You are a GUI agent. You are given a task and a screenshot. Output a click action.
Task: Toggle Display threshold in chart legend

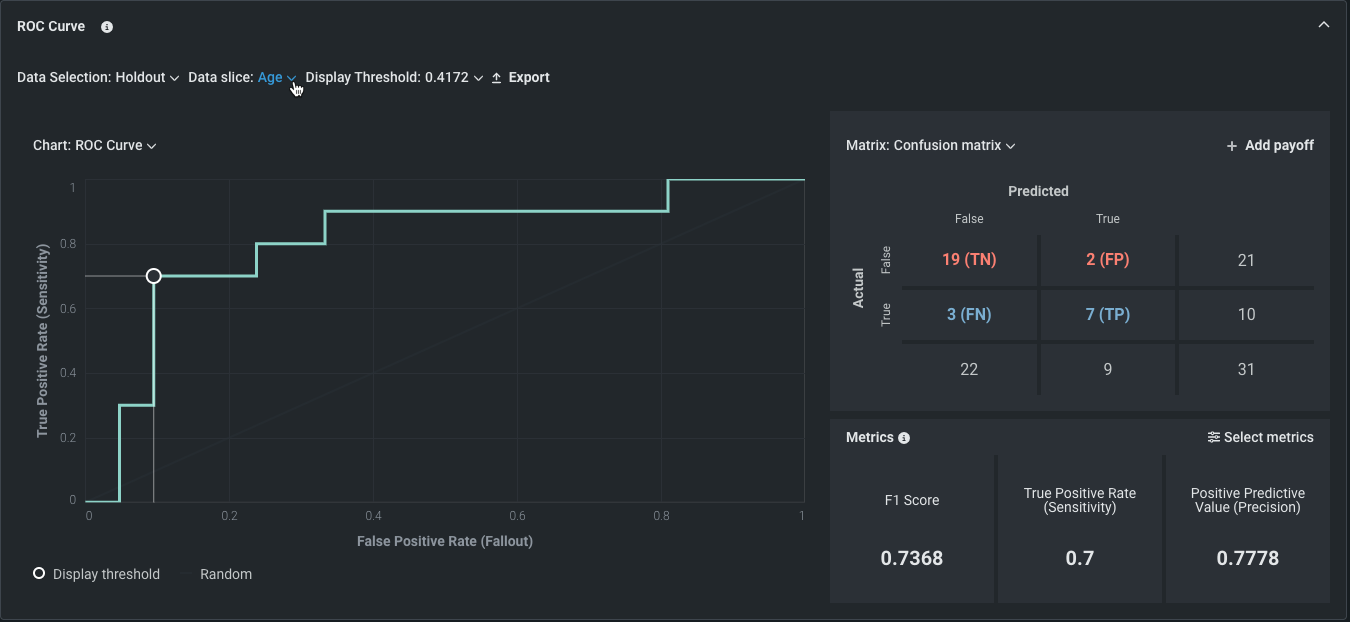[97, 574]
